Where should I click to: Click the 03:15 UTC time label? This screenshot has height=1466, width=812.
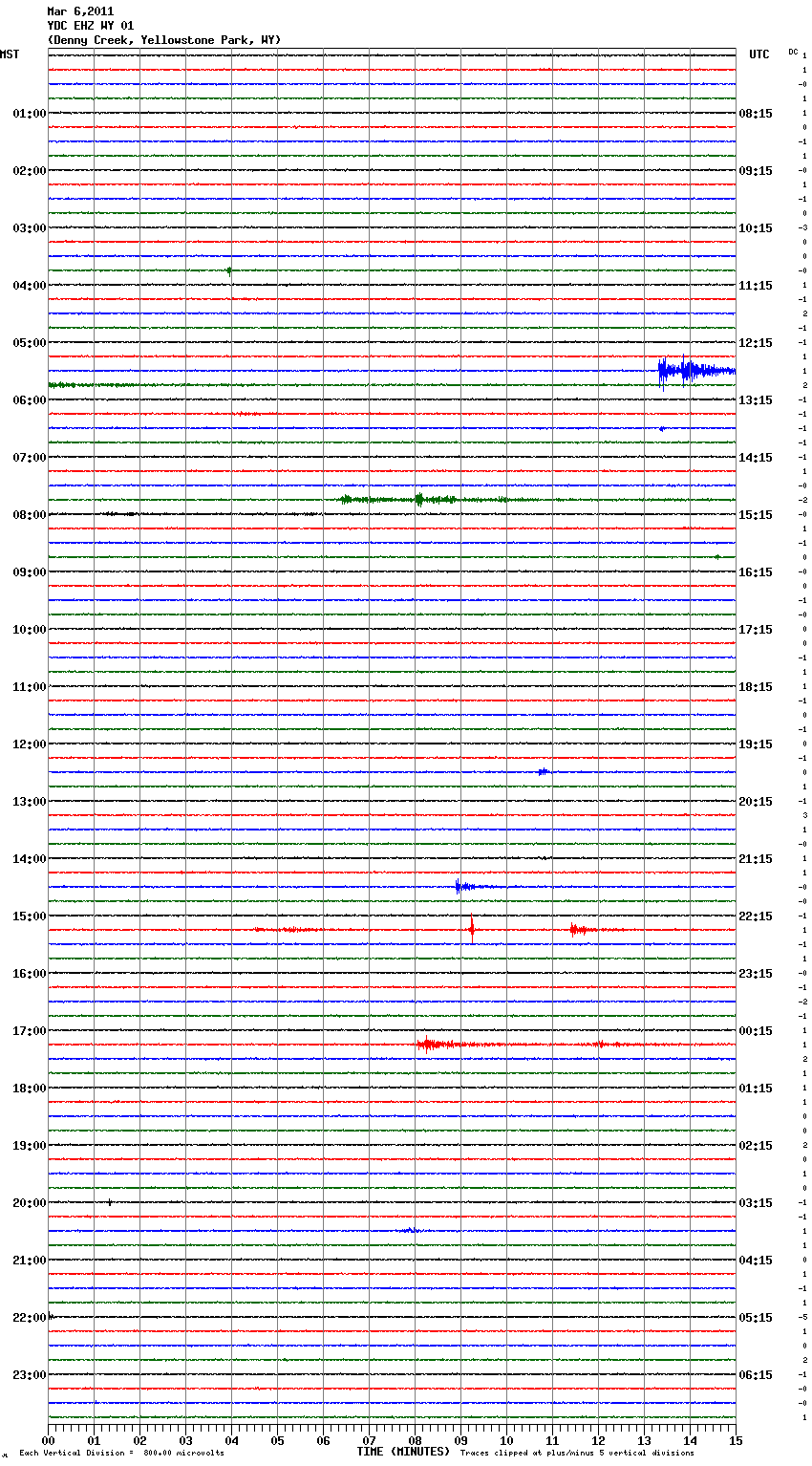(x=756, y=1203)
